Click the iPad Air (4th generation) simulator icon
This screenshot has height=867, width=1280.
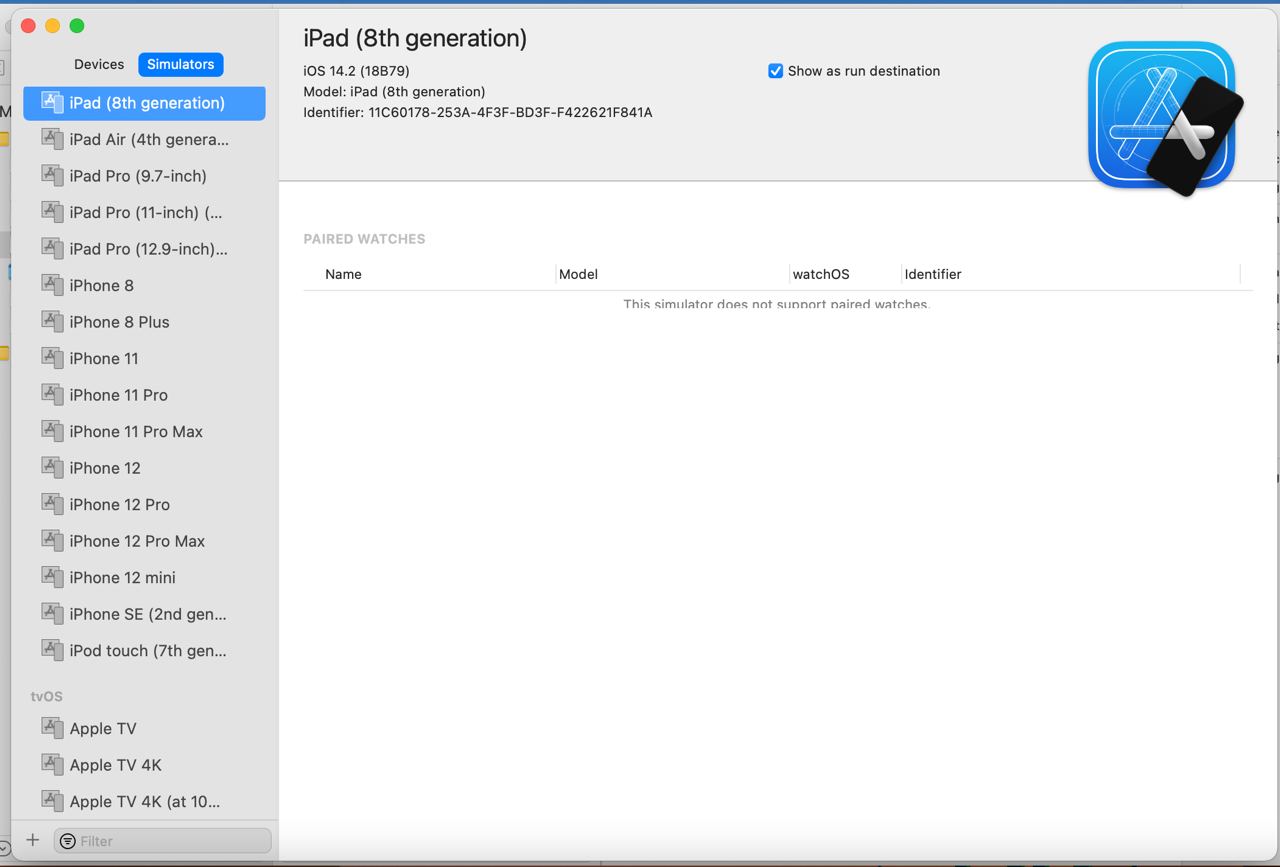pyautogui.click(x=52, y=138)
